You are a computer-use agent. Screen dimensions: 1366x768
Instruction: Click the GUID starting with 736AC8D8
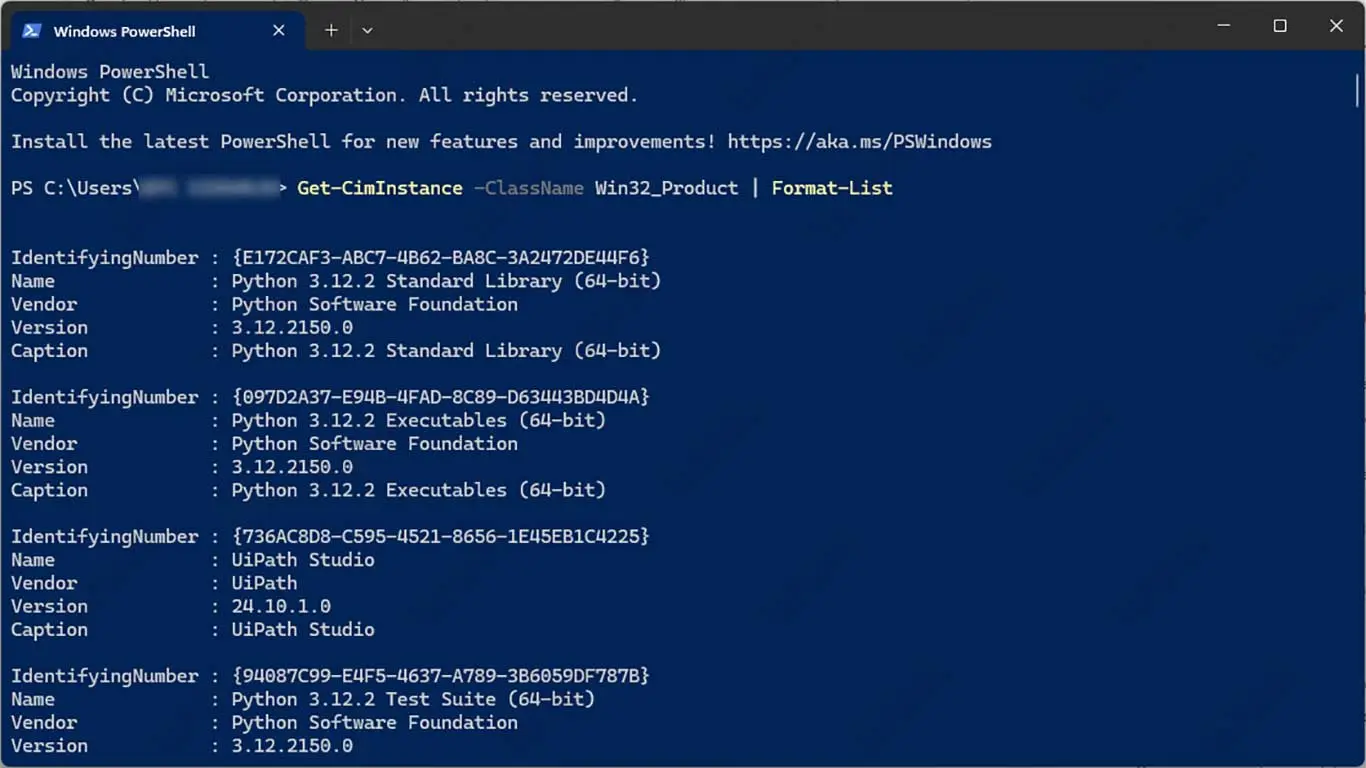click(x=440, y=537)
